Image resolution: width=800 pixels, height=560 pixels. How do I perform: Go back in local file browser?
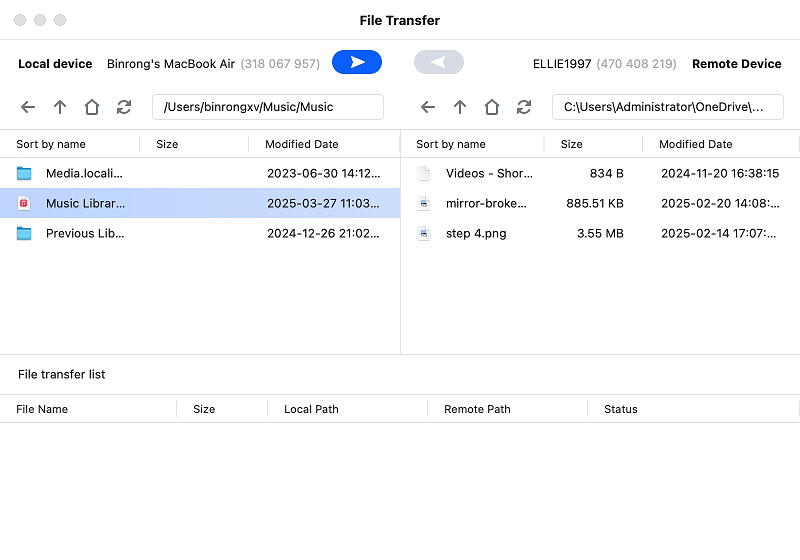(28, 107)
